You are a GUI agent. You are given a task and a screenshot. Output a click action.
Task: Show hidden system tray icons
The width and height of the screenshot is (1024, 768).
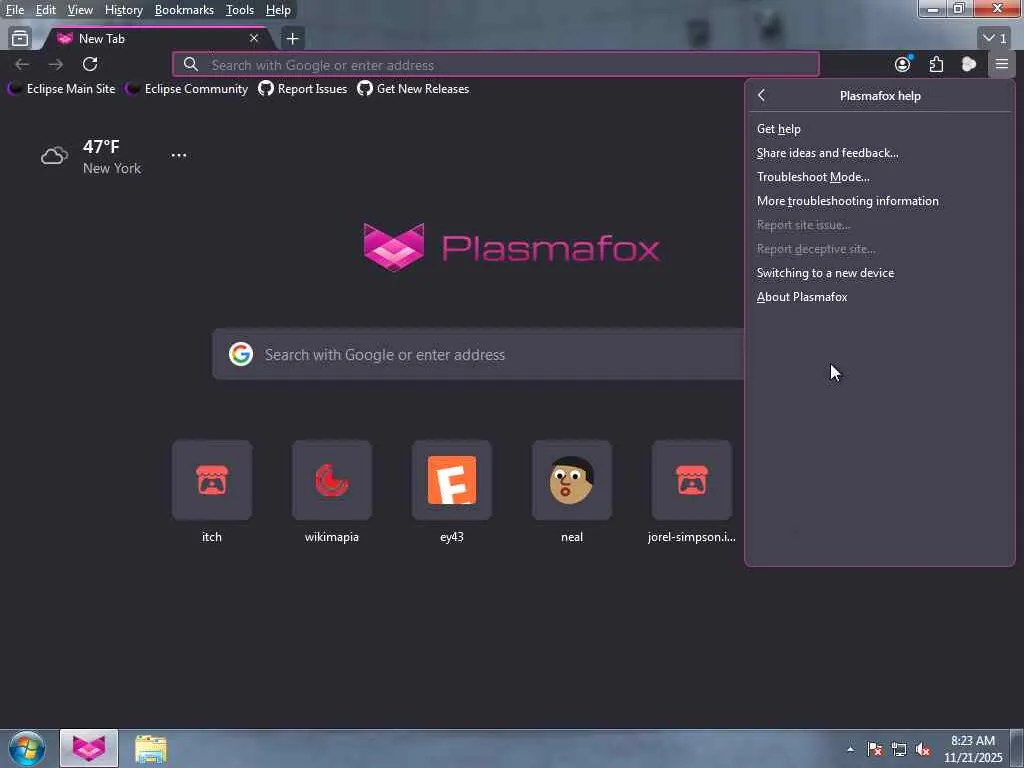[850, 749]
